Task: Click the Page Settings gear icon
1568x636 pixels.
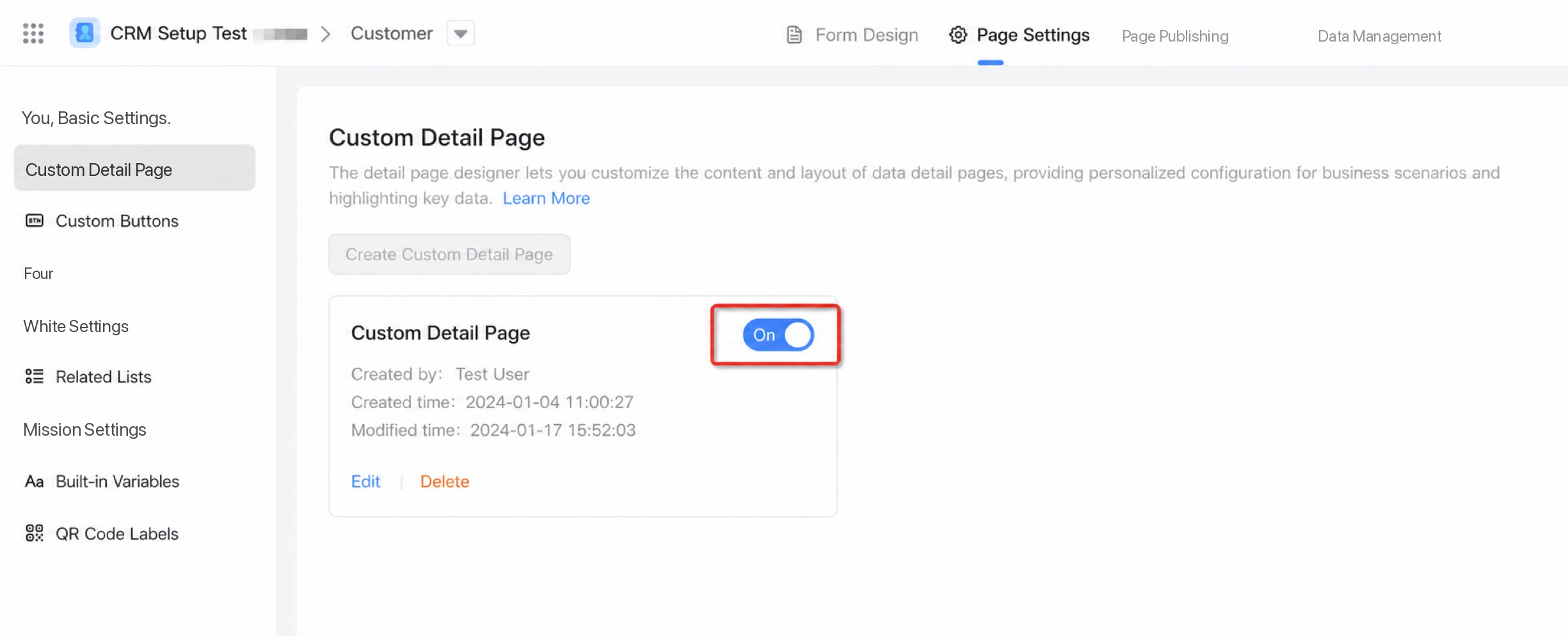Action: (x=958, y=35)
